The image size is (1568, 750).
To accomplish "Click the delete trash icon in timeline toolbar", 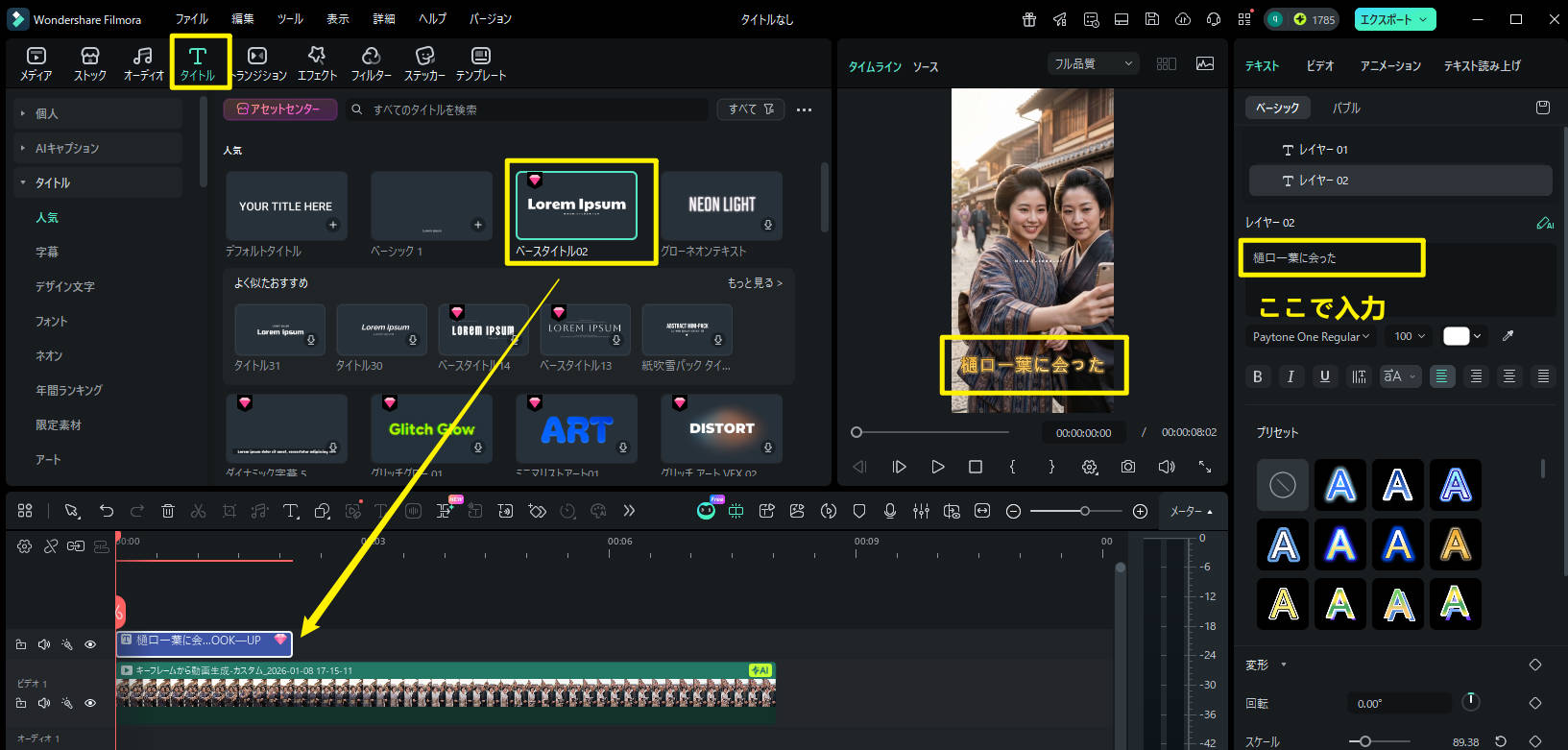I will coord(168,511).
